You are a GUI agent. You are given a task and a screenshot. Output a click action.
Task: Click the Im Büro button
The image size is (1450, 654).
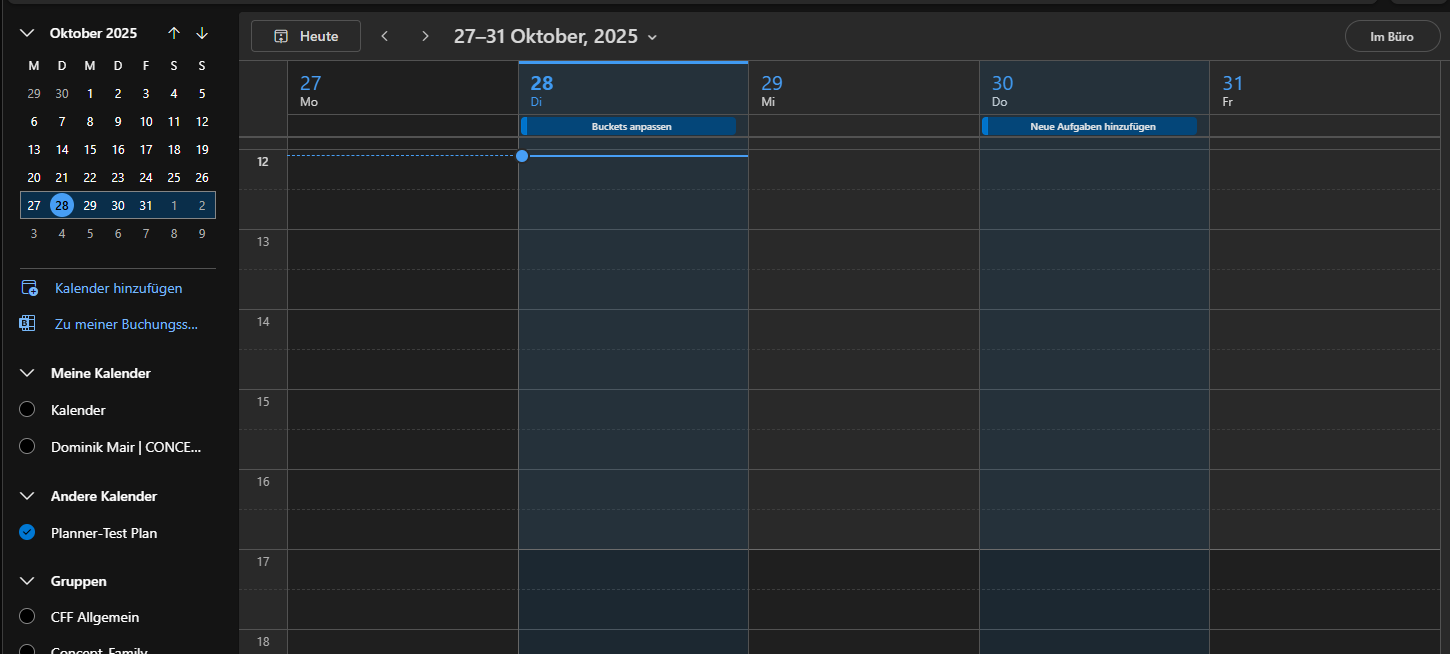(x=1391, y=36)
